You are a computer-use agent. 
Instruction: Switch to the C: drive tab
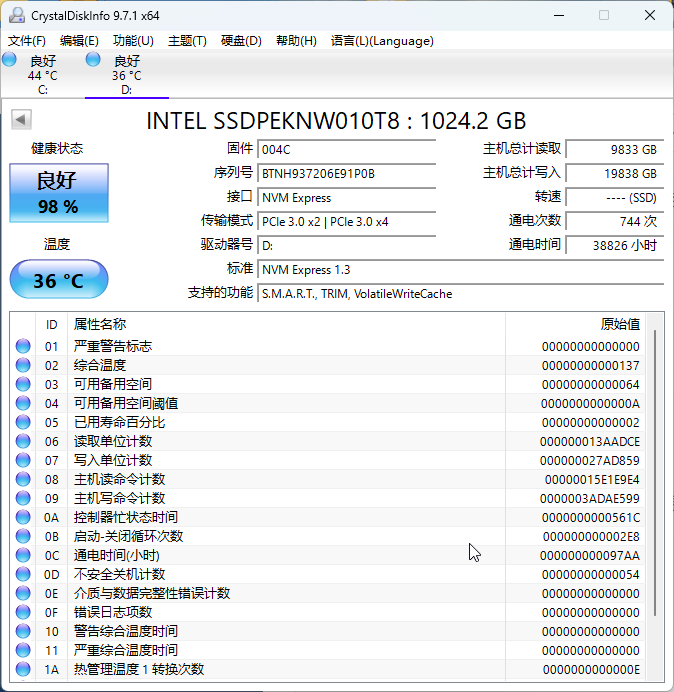42,74
